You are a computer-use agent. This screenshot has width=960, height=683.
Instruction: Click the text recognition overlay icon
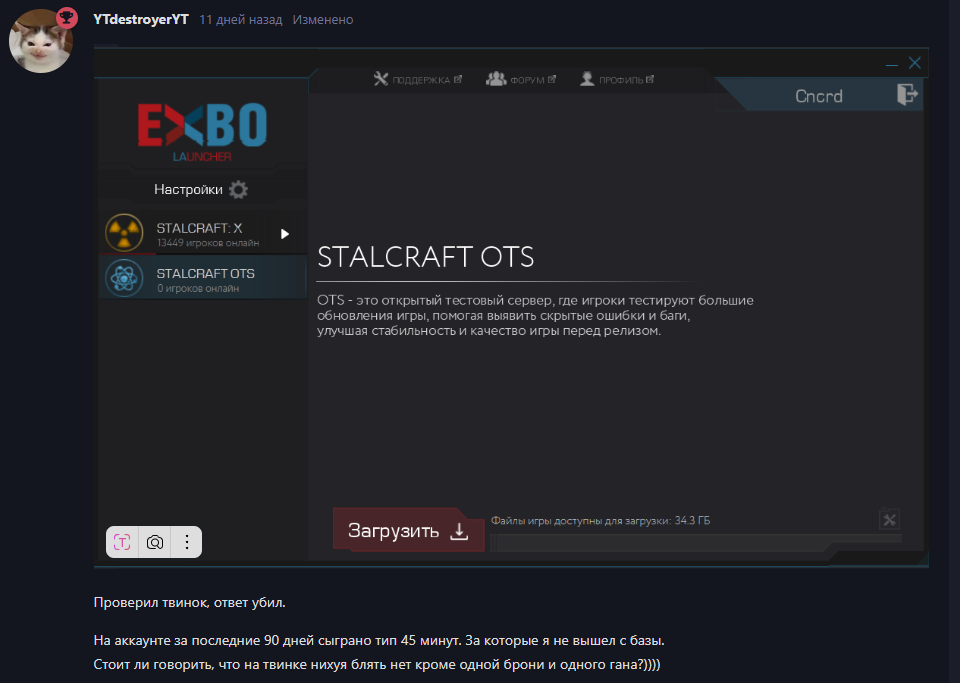122,542
